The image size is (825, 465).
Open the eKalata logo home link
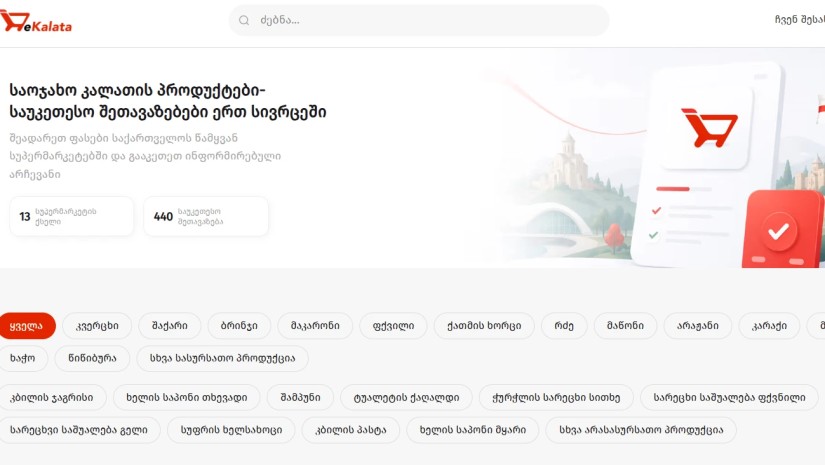click(x=36, y=22)
